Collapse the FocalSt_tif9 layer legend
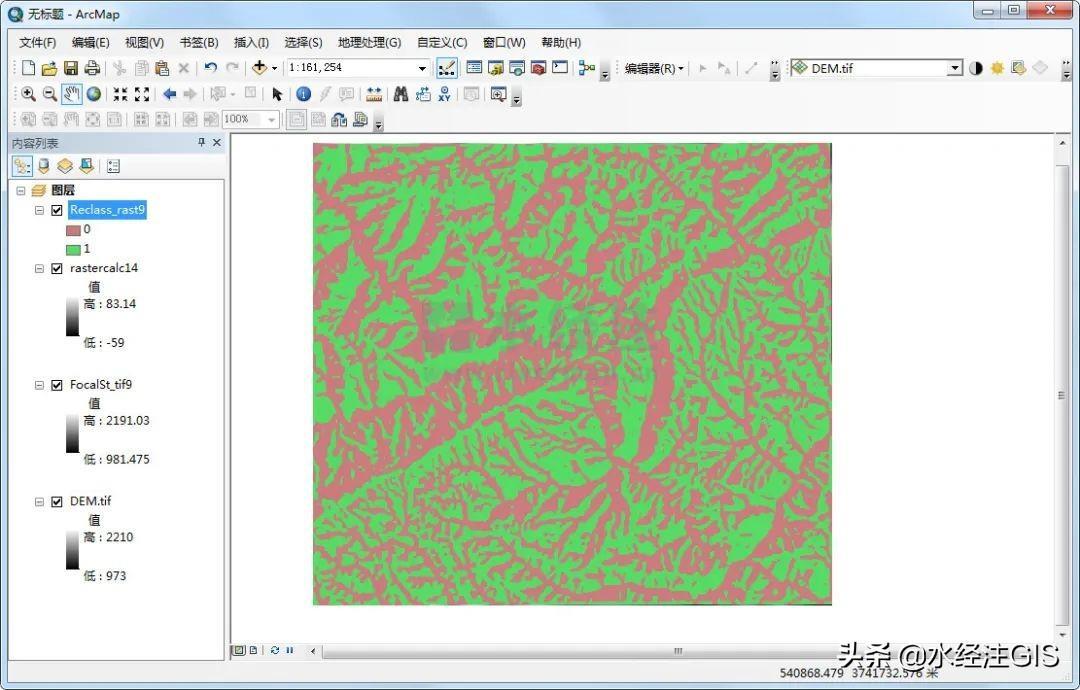Image resolution: width=1080 pixels, height=690 pixels. tap(40, 385)
